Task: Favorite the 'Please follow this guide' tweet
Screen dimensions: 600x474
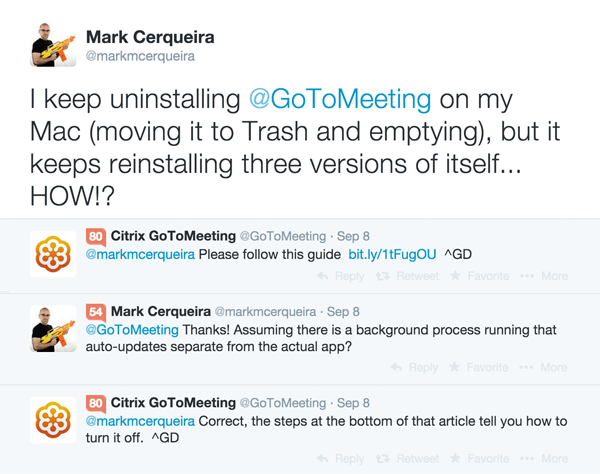Action: [479, 276]
